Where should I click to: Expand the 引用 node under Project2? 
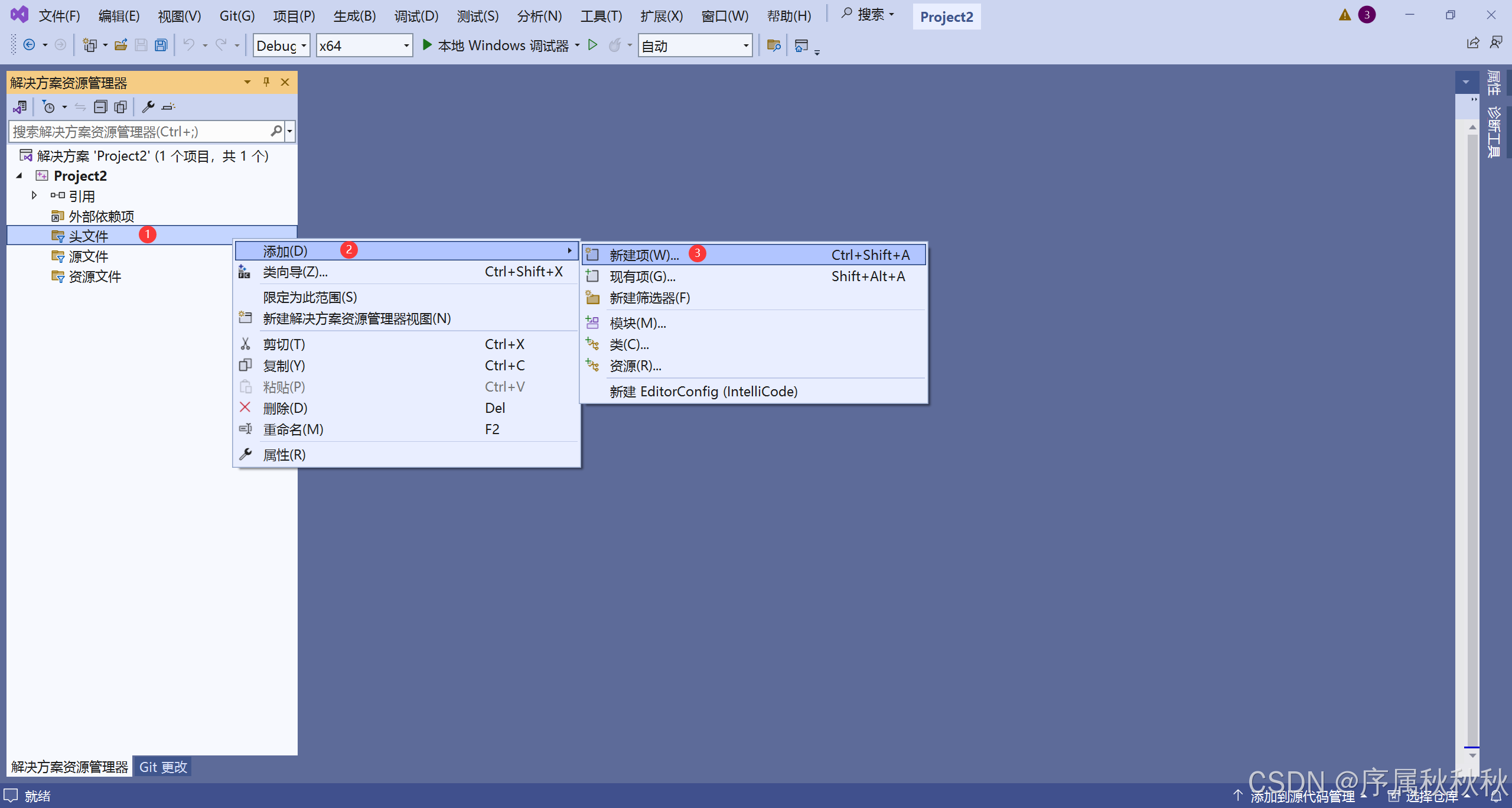tap(34, 195)
